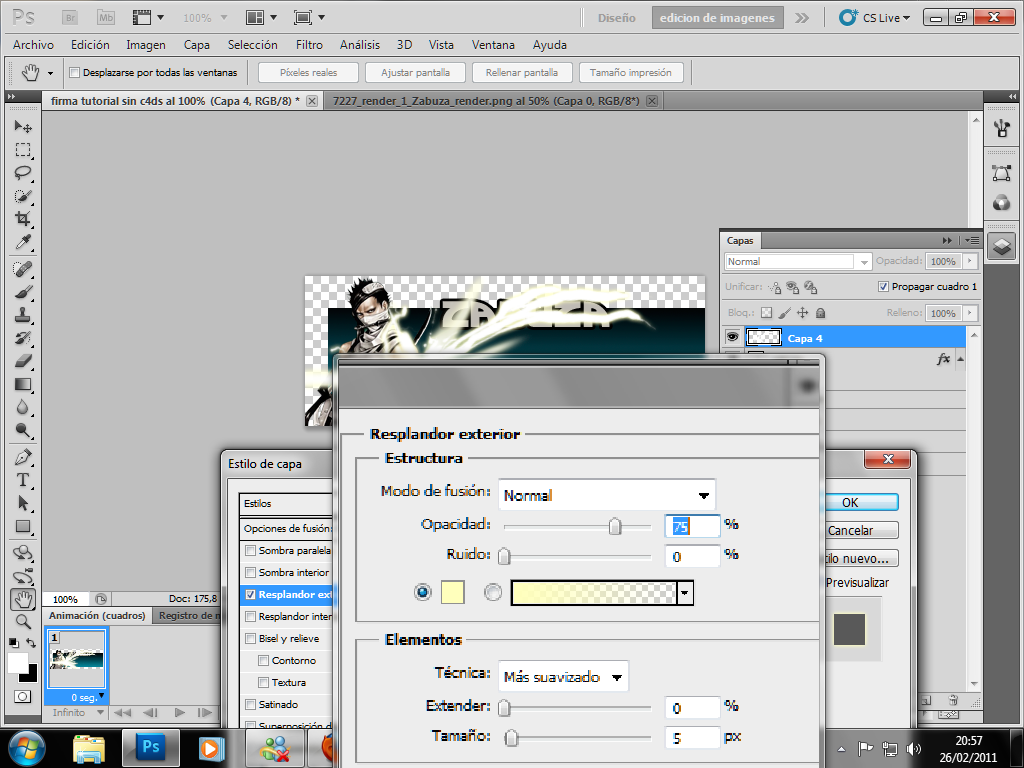Viewport: 1024px width, 768px height.
Task: Open Relleno arrow in Capas panel
Action: pyautogui.click(x=970, y=313)
